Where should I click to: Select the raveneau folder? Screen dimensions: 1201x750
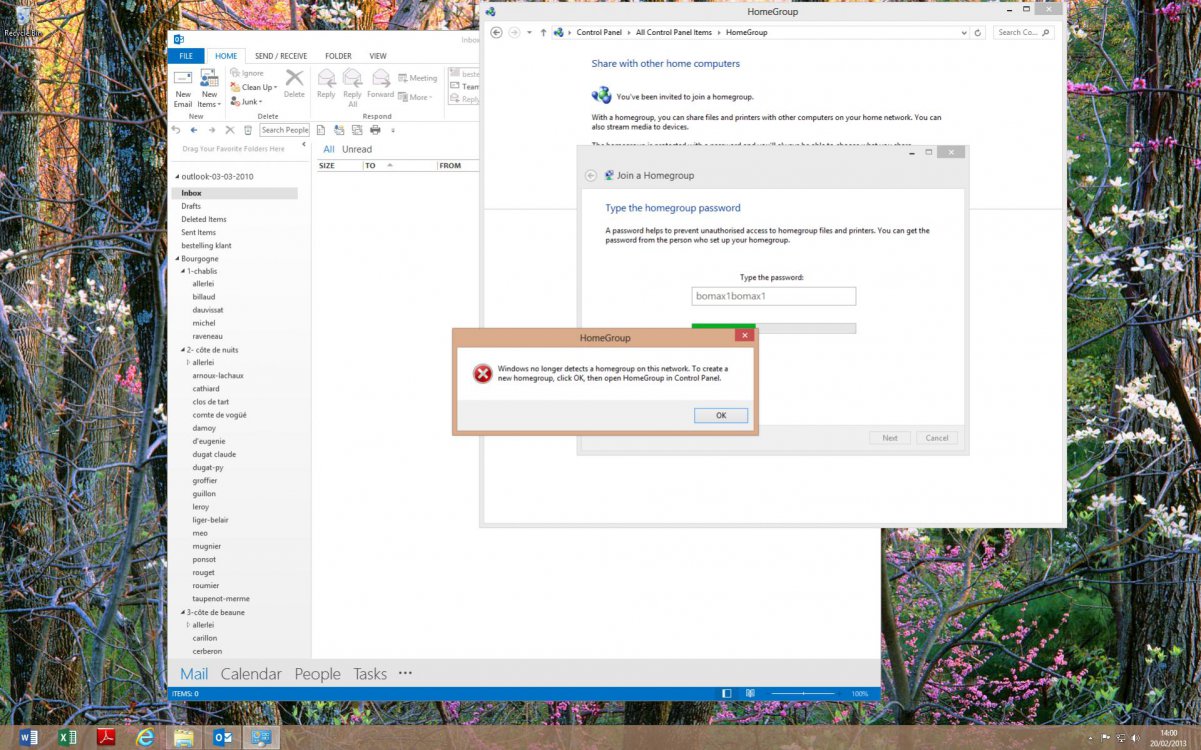pos(208,336)
